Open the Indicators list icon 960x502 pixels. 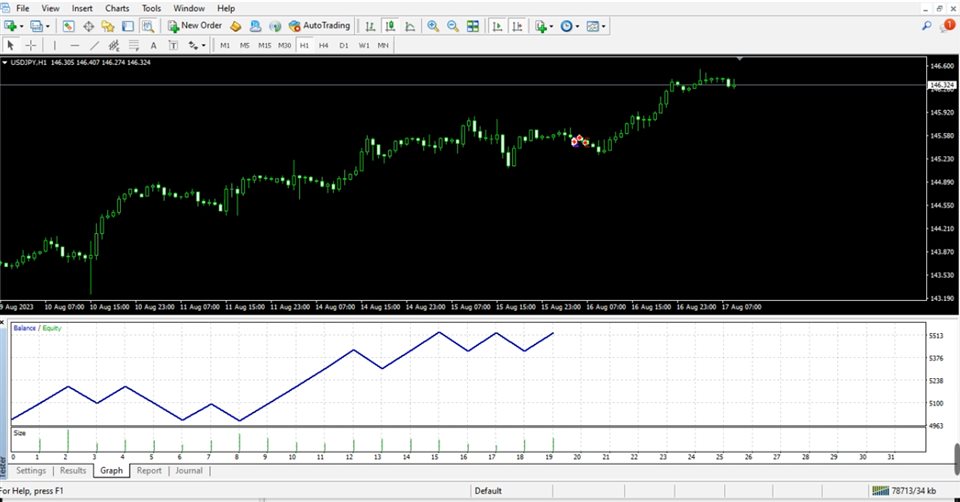(x=541, y=26)
